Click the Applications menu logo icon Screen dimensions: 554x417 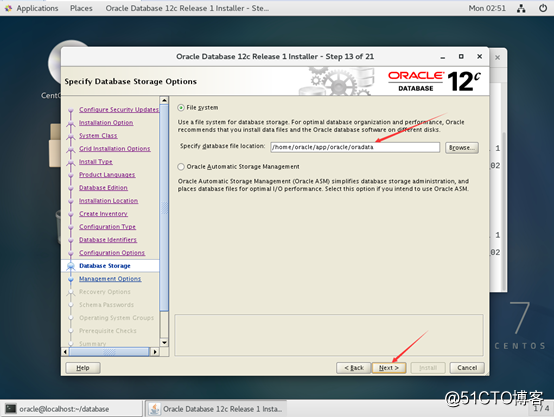tap(8, 8)
